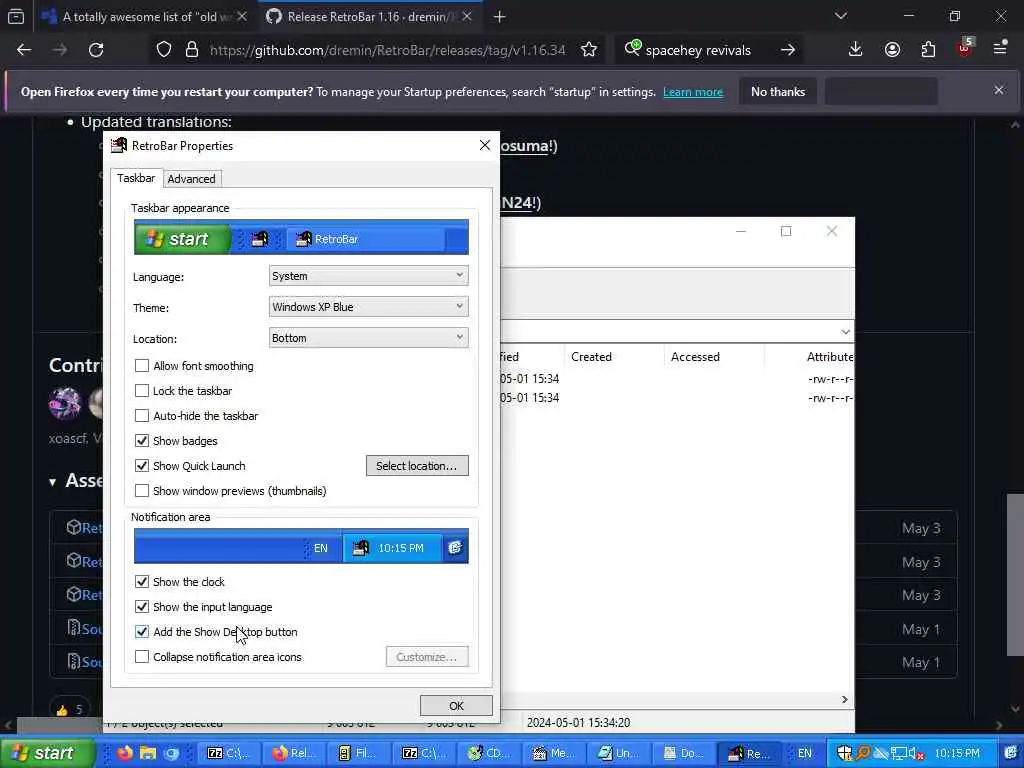Close the RetroBar Properties dialog
The height and width of the screenshot is (768, 1024).
[485, 145]
